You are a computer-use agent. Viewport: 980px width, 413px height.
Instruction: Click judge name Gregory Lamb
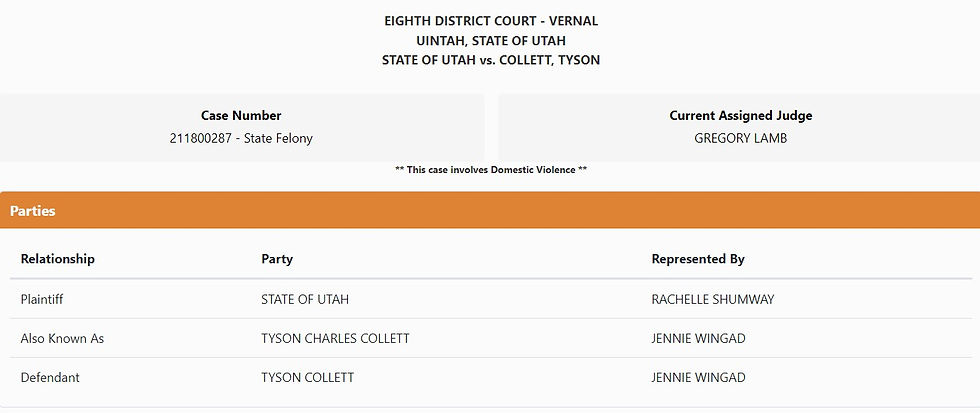(x=740, y=139)
